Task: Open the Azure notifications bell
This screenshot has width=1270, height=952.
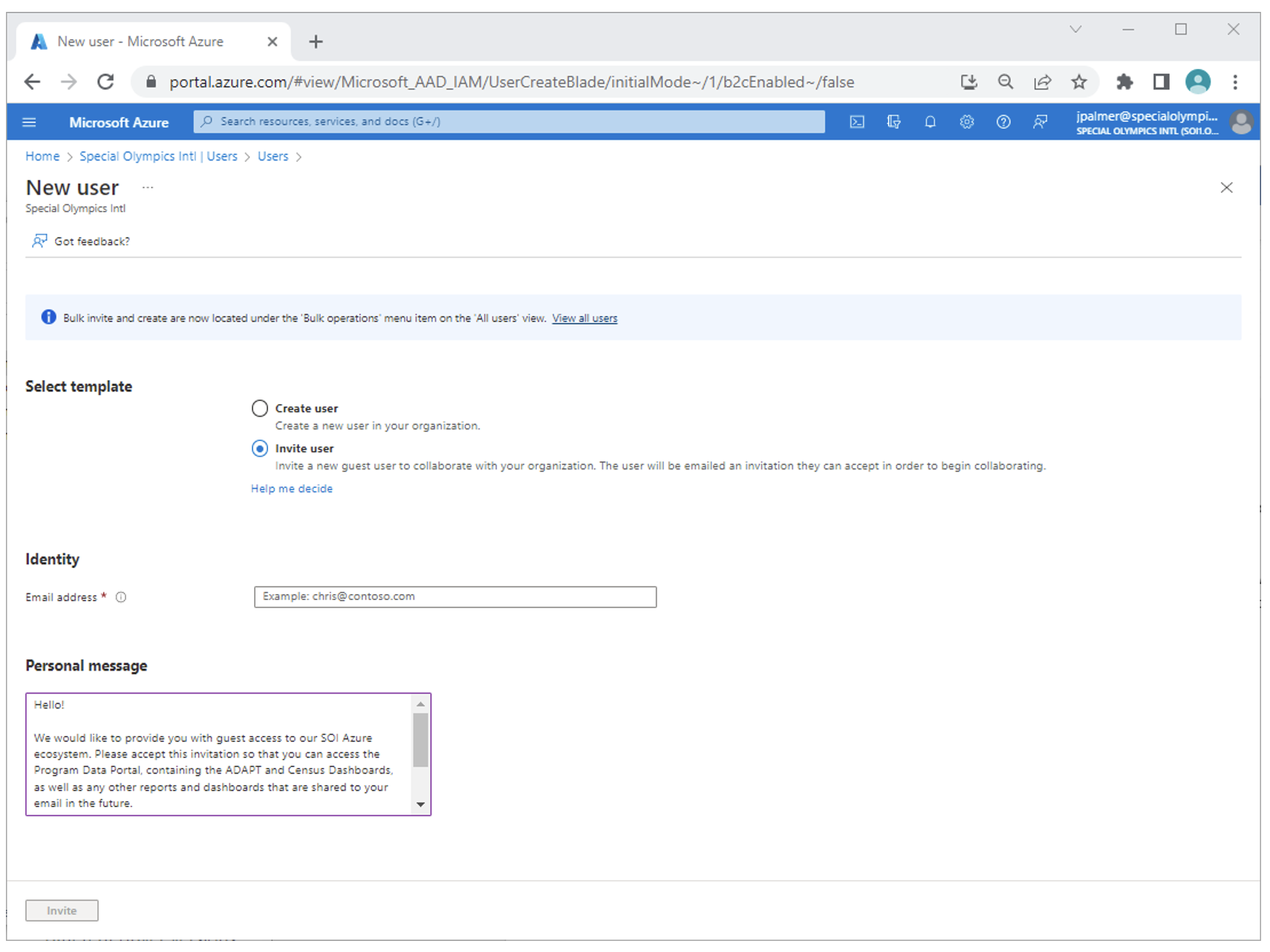Action: (930, 123)
